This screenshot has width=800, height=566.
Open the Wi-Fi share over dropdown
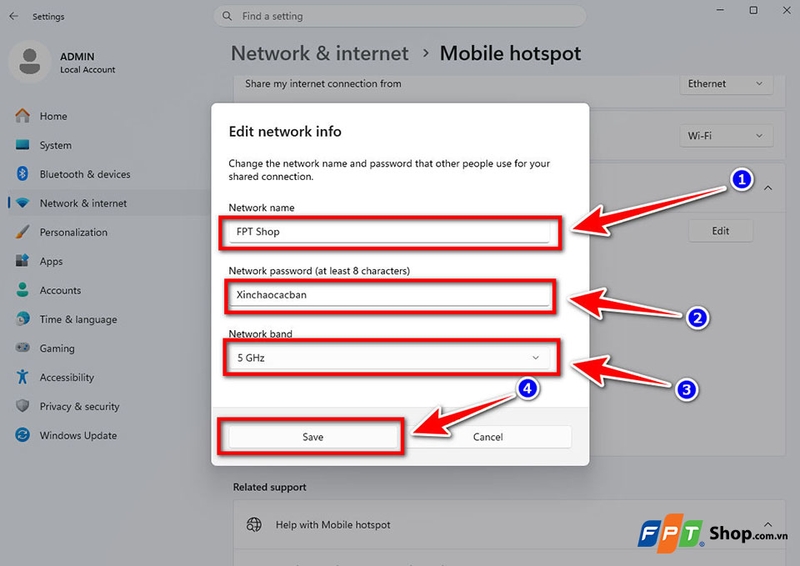click(x=726, y=136)
